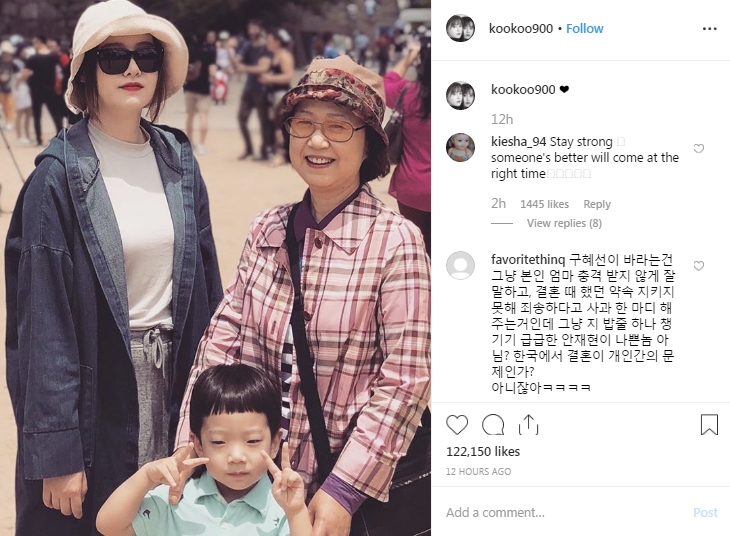Open favoritething's default avatar
This screenshot has height=536, width=730.
[460, 265]
